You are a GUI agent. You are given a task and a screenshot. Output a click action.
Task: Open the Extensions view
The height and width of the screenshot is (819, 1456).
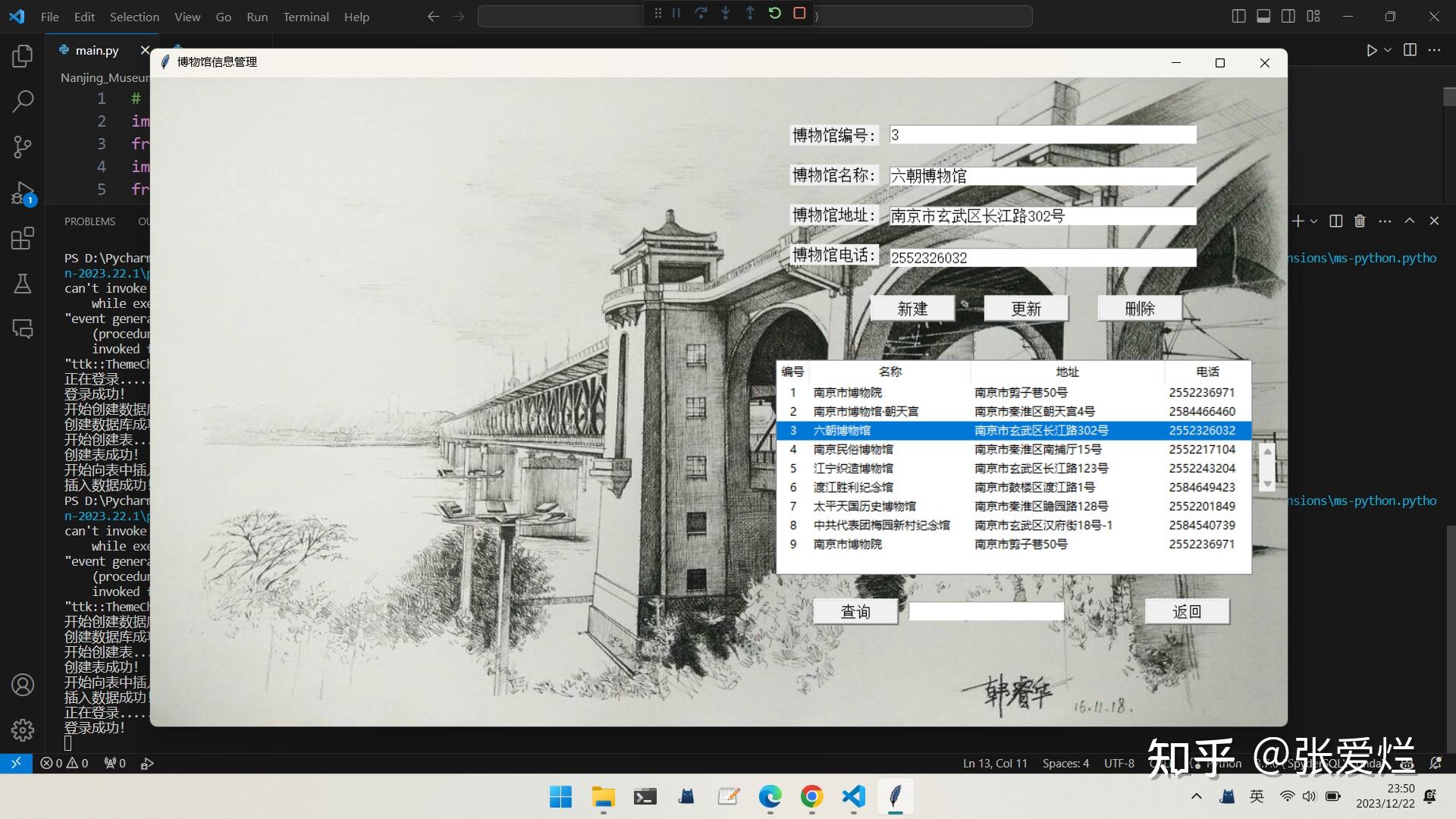tap(23, 238)
